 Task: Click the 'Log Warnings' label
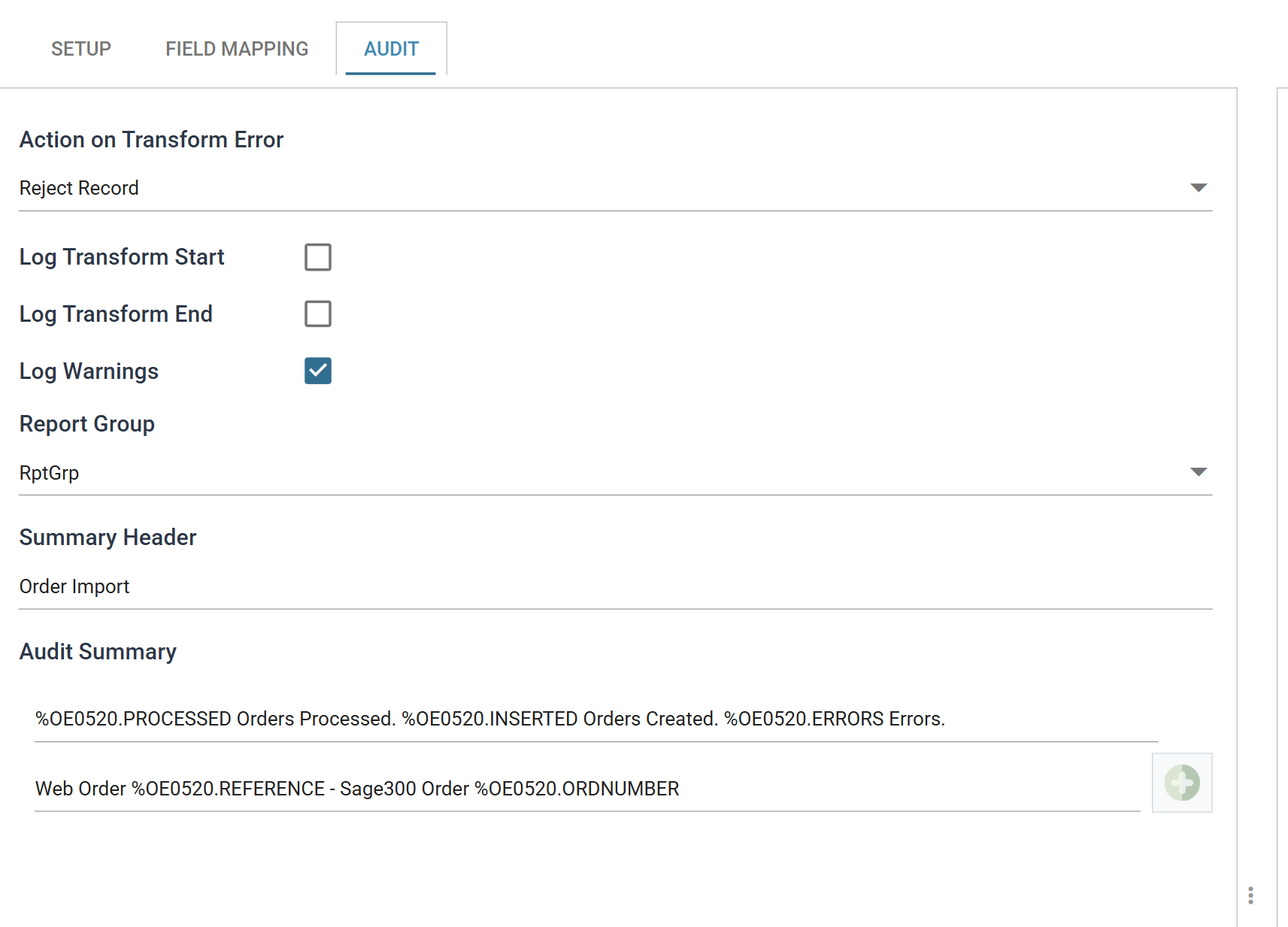coord(89,371)
